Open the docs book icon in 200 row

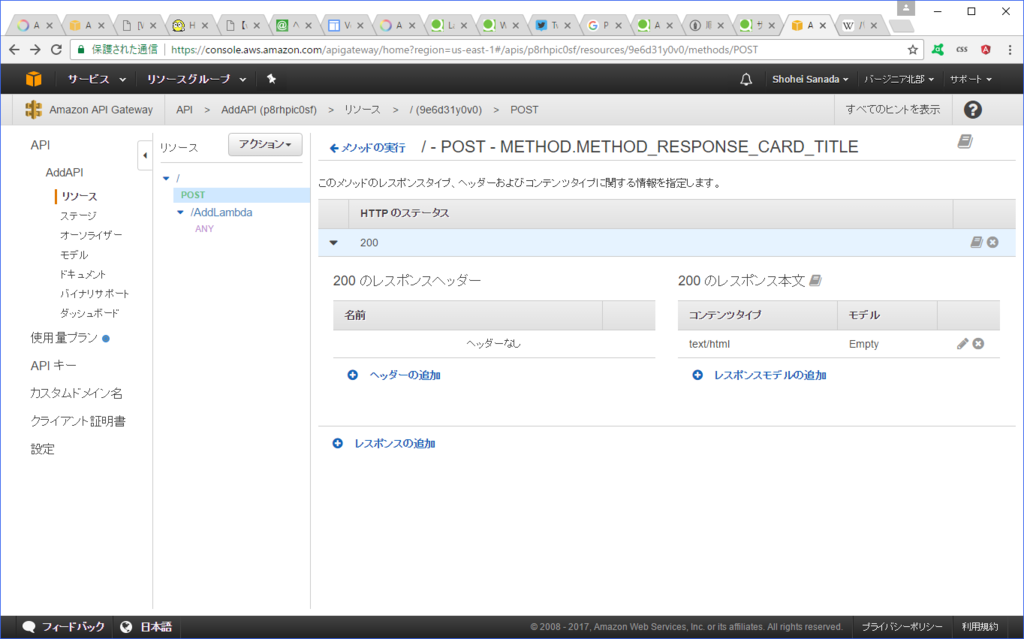tap(976, 242)
